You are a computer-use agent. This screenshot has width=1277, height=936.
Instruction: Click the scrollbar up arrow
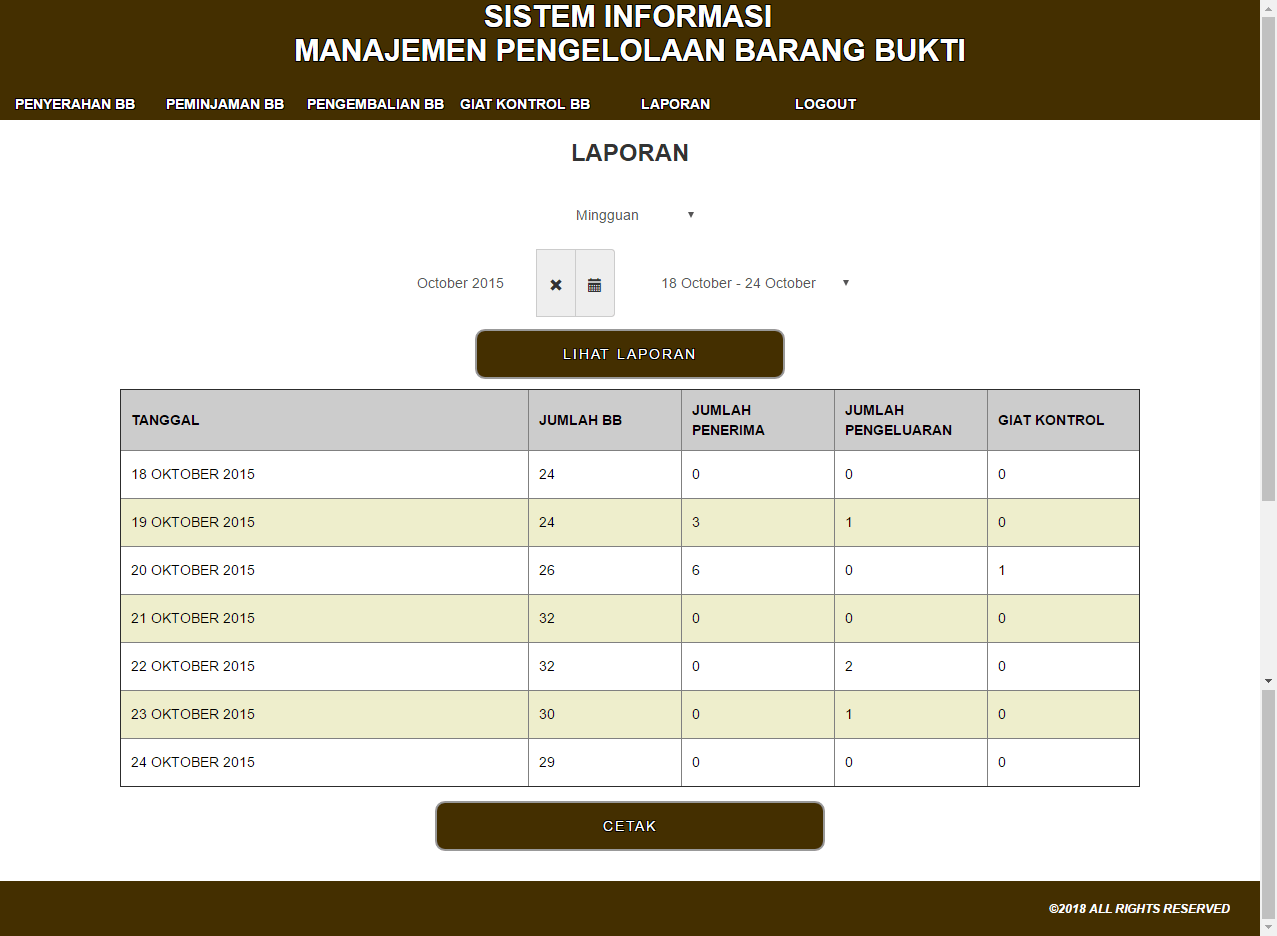(x=1268, y=8)
